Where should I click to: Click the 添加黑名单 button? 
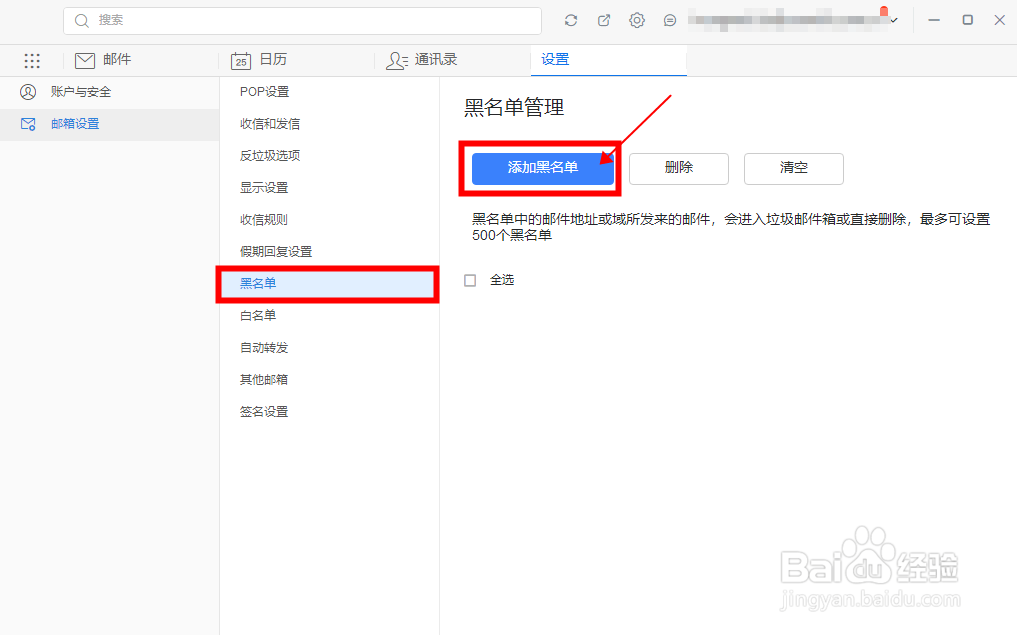pyautogui.click(x=542, y=168)
